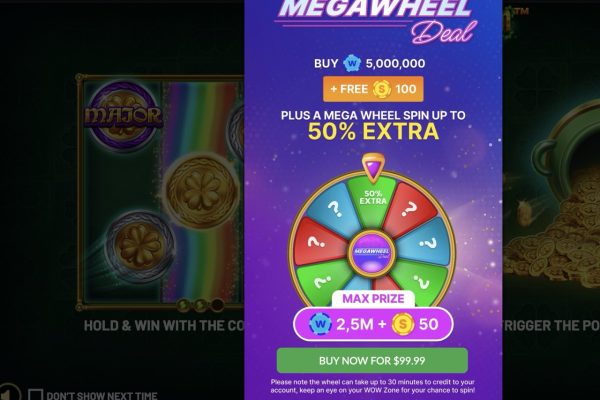
Task: Click the Buy Now for $99.99 button
Action: (x=372, y=361)
